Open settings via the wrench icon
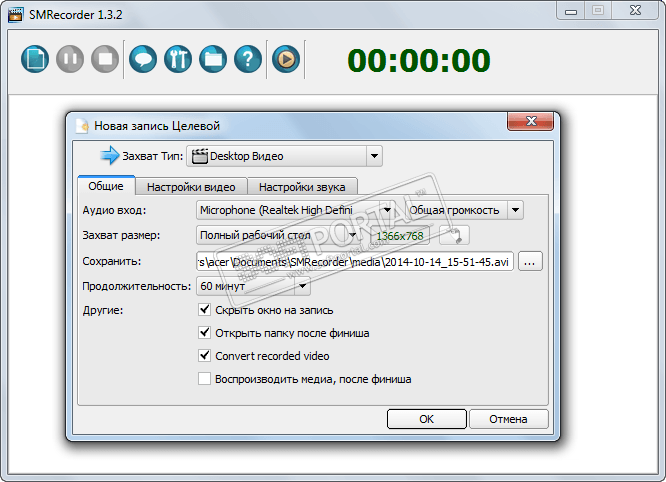Image resolution: width=666 pixels, height=482 pixels. tap(178, 59)
